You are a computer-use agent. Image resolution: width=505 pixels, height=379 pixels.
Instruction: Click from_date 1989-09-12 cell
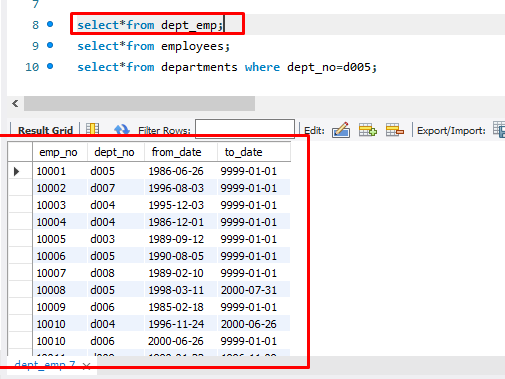[181, 239]
